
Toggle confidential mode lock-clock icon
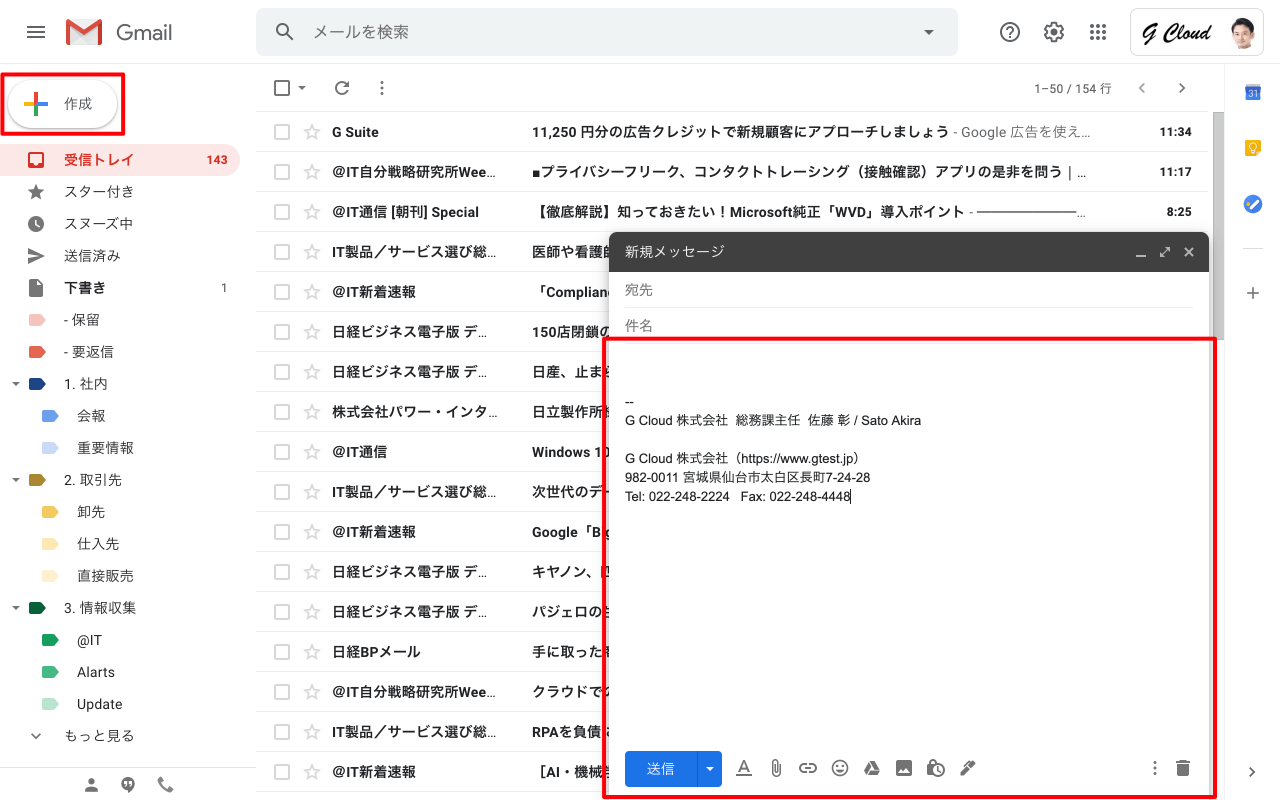tap(936, 768)
